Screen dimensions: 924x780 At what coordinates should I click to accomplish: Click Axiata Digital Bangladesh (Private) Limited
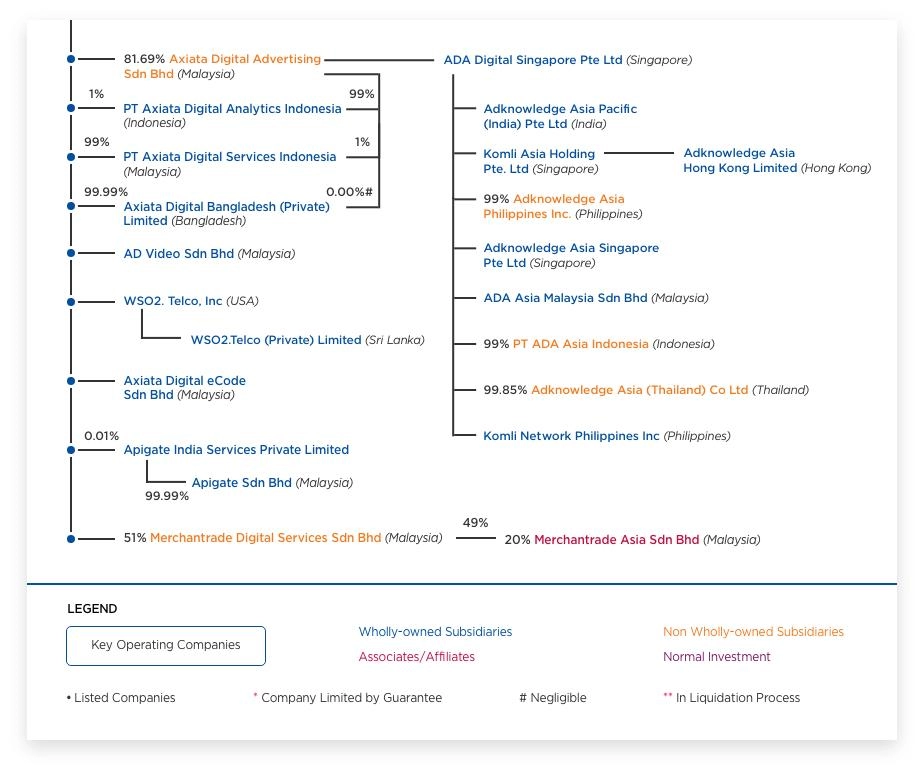tap(226, 213)
